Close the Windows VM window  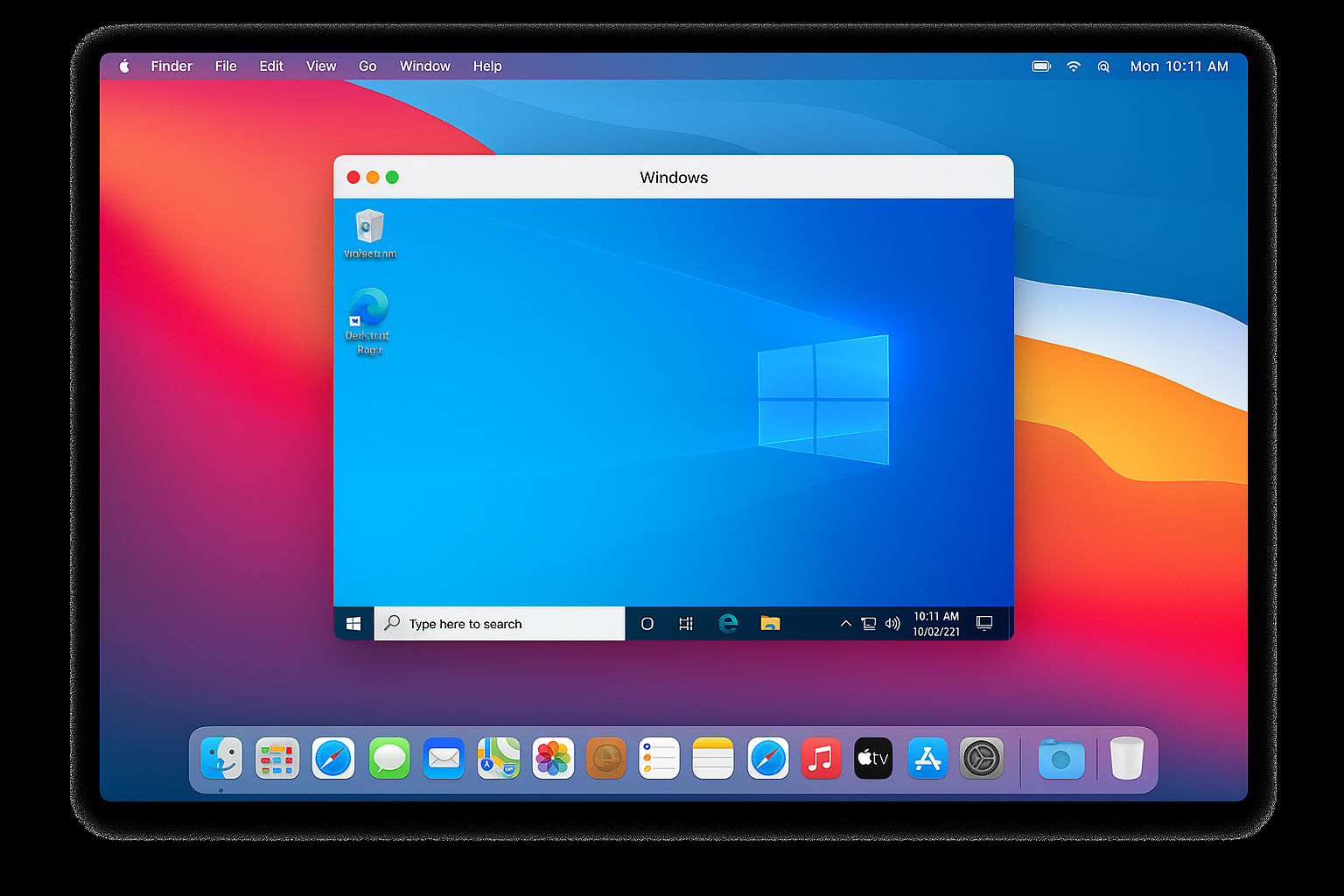click(x=353, y=178)
